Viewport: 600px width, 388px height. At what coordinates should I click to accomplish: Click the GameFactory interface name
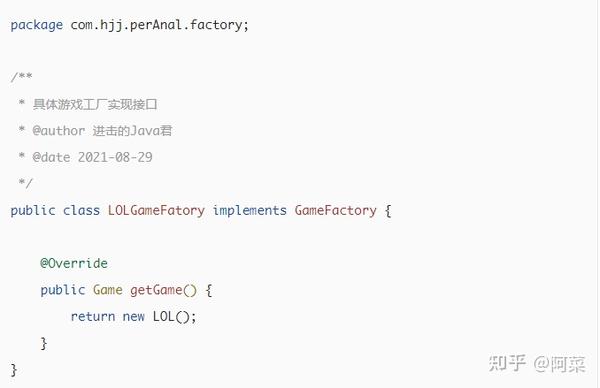point(336,210)
